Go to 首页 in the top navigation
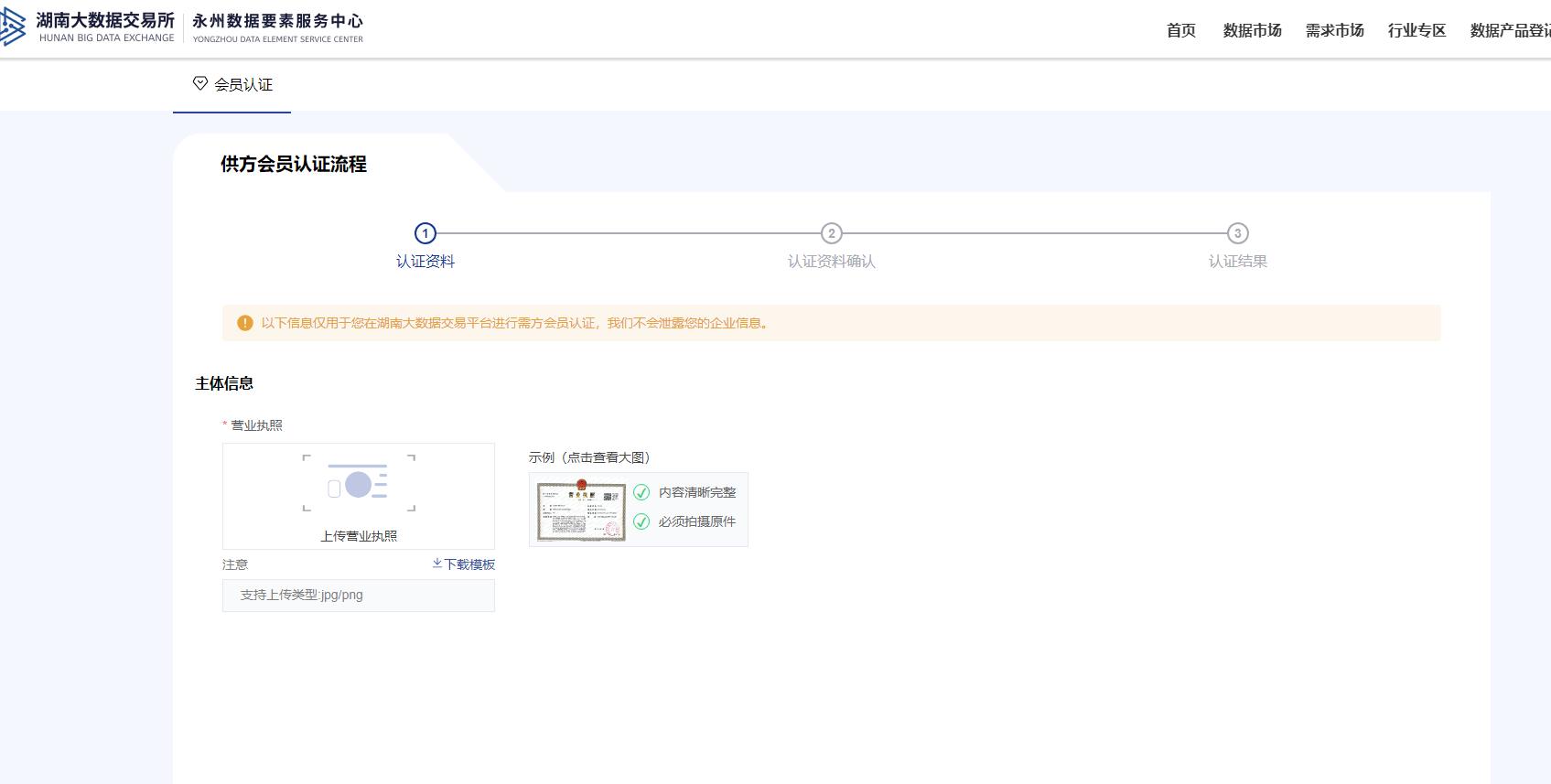Image resolution: width=1551 pixels, height=784 pixels. click(1180, 30)
